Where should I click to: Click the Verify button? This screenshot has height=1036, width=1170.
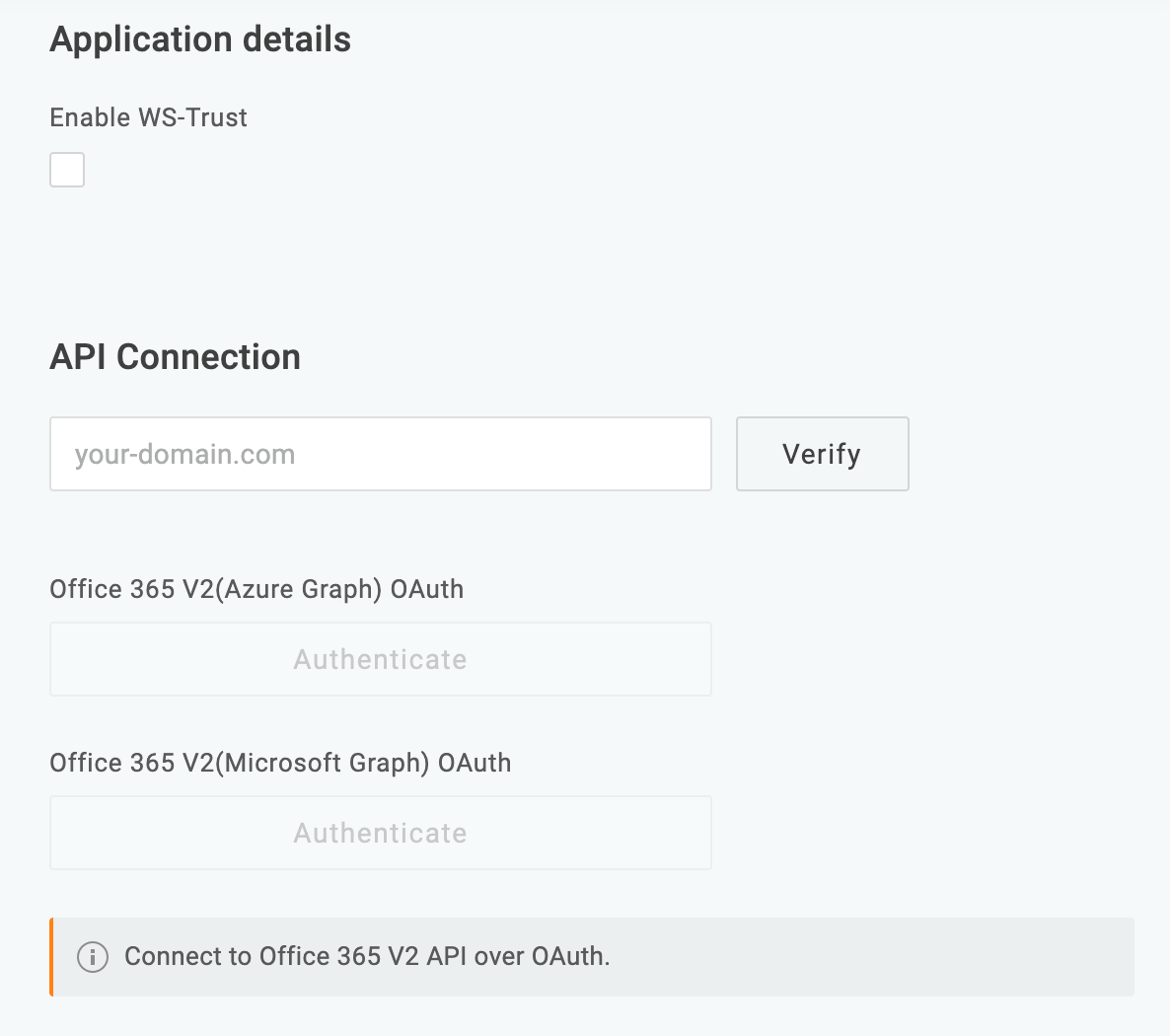point(823,454)
